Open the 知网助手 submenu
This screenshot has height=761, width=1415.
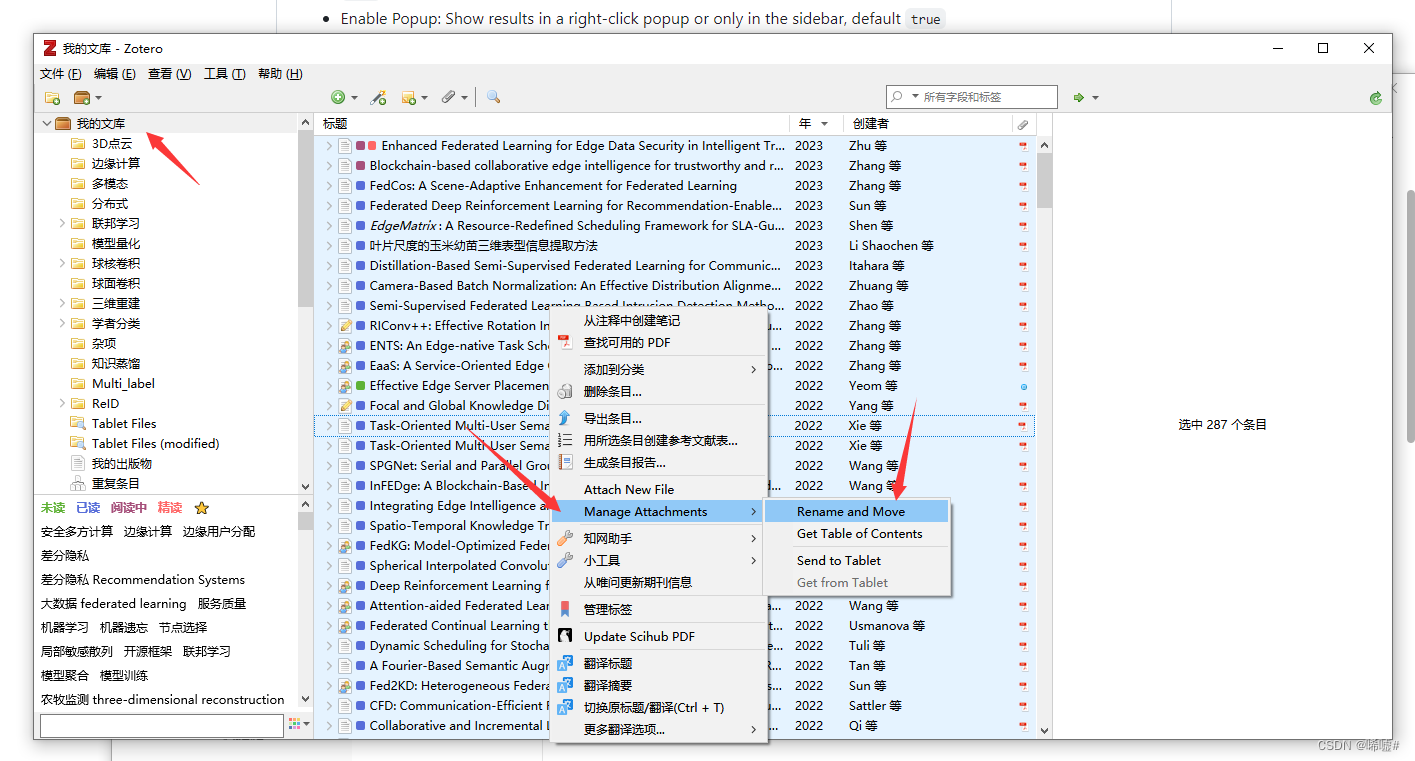coord(658,539)
